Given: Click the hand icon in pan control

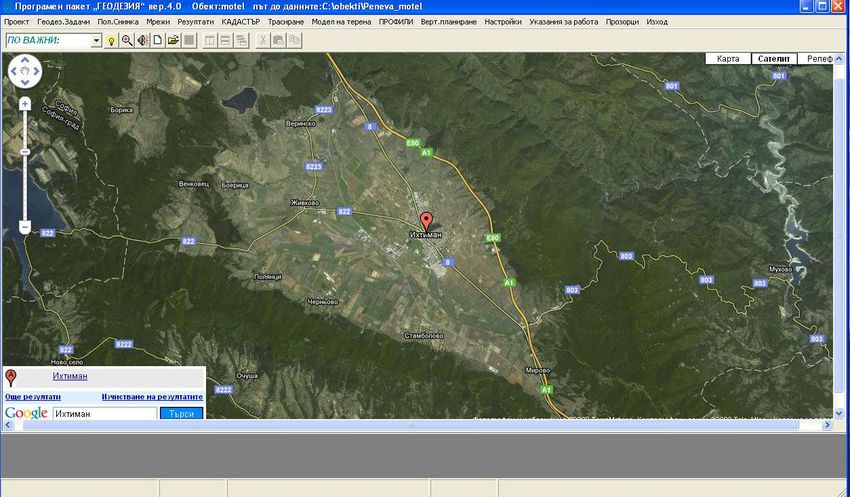Looking at the screenshot, I should tap(25, 71).
